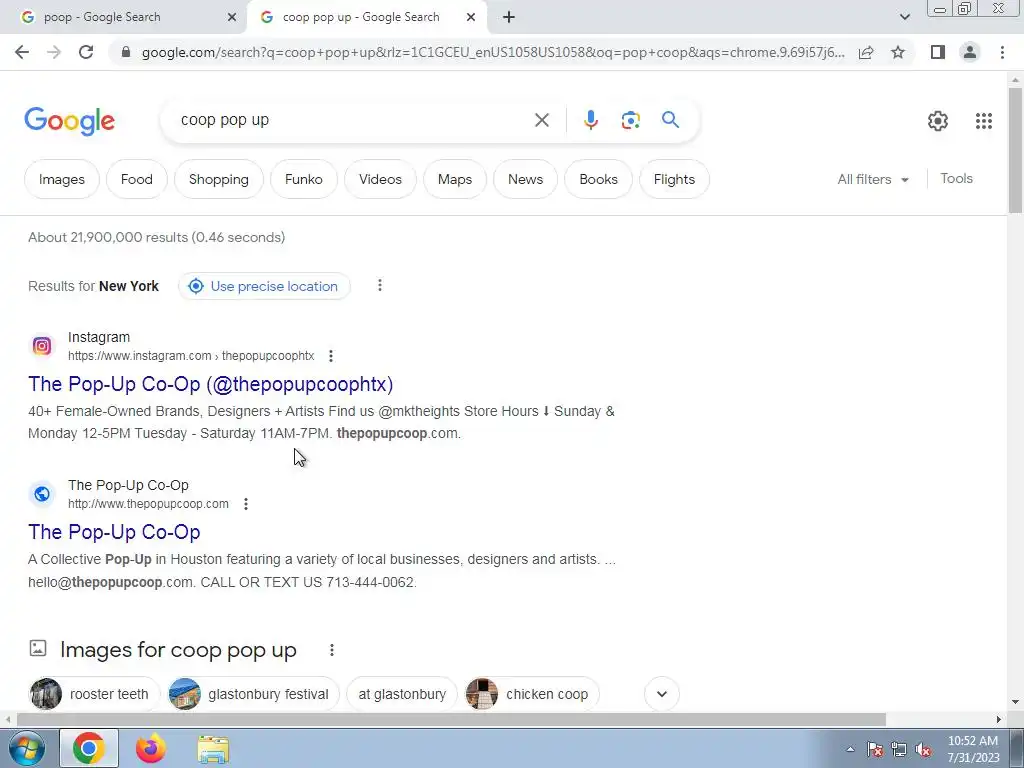Open The Pop-Up Co-Op (@thepopupcoophtx) link
The width and height of the screenshot is (1024, 768).
click(210, 384)
